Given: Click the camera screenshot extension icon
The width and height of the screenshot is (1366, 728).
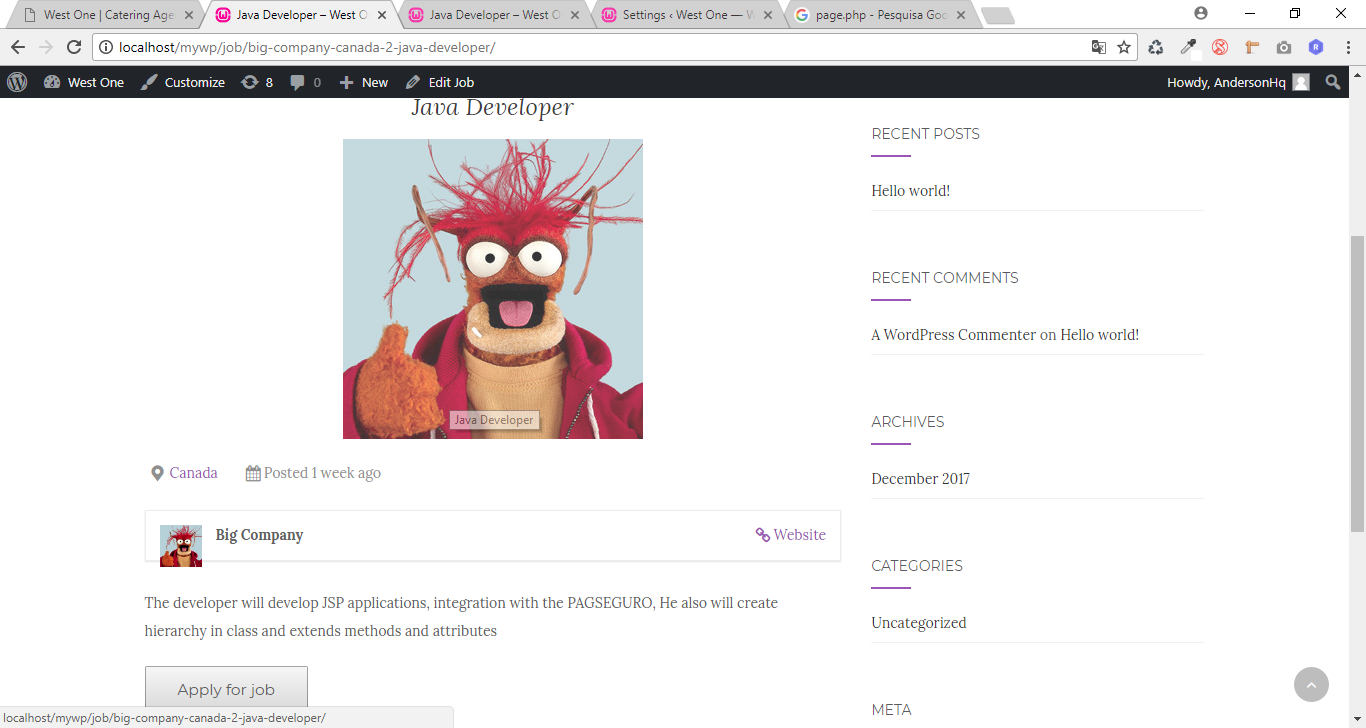Looking at the screenshot, I should (1284, 47).
